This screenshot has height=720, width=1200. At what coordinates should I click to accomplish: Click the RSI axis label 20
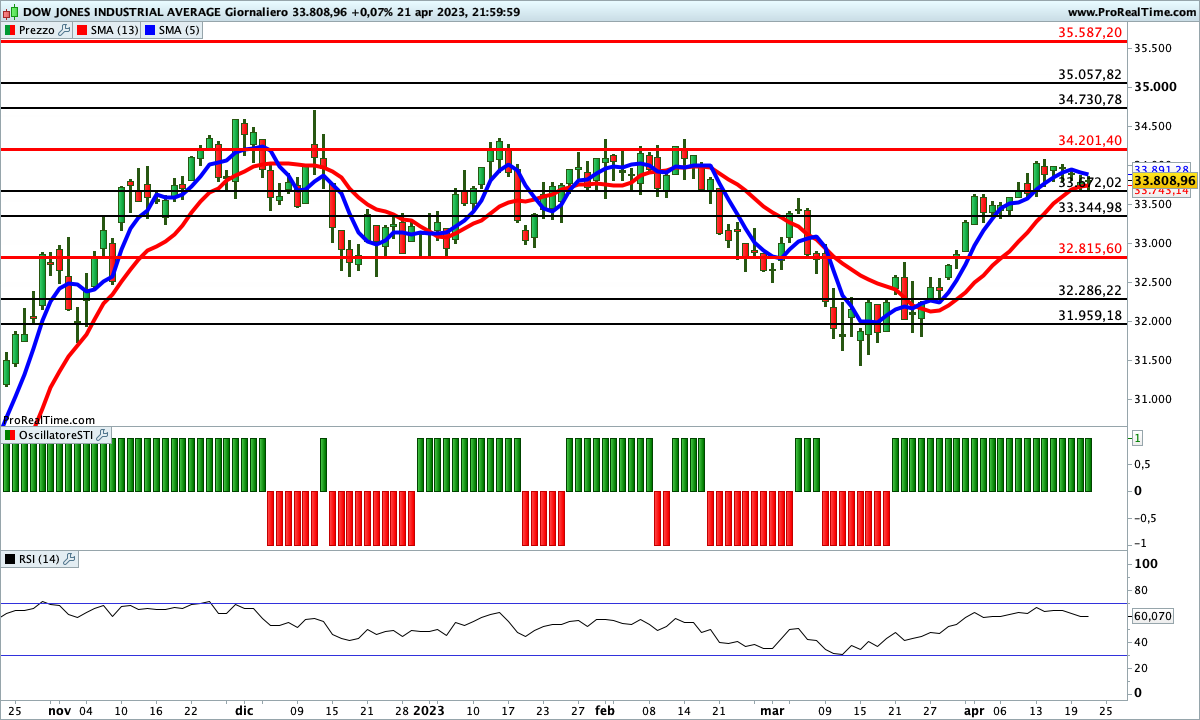pos(1142,667)
